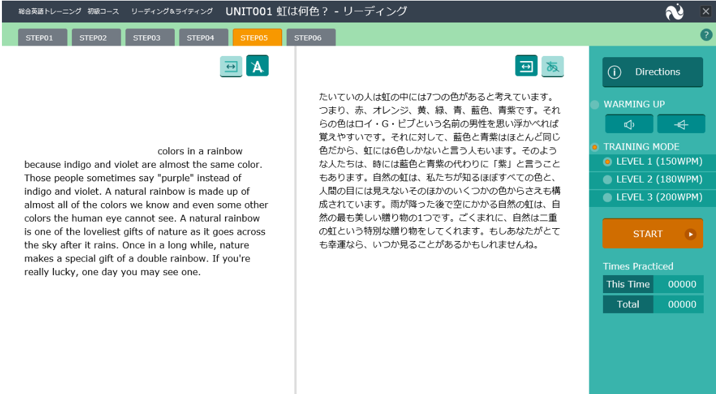Select the STEP04 tab
716x394 pixels.
point(204,37)
